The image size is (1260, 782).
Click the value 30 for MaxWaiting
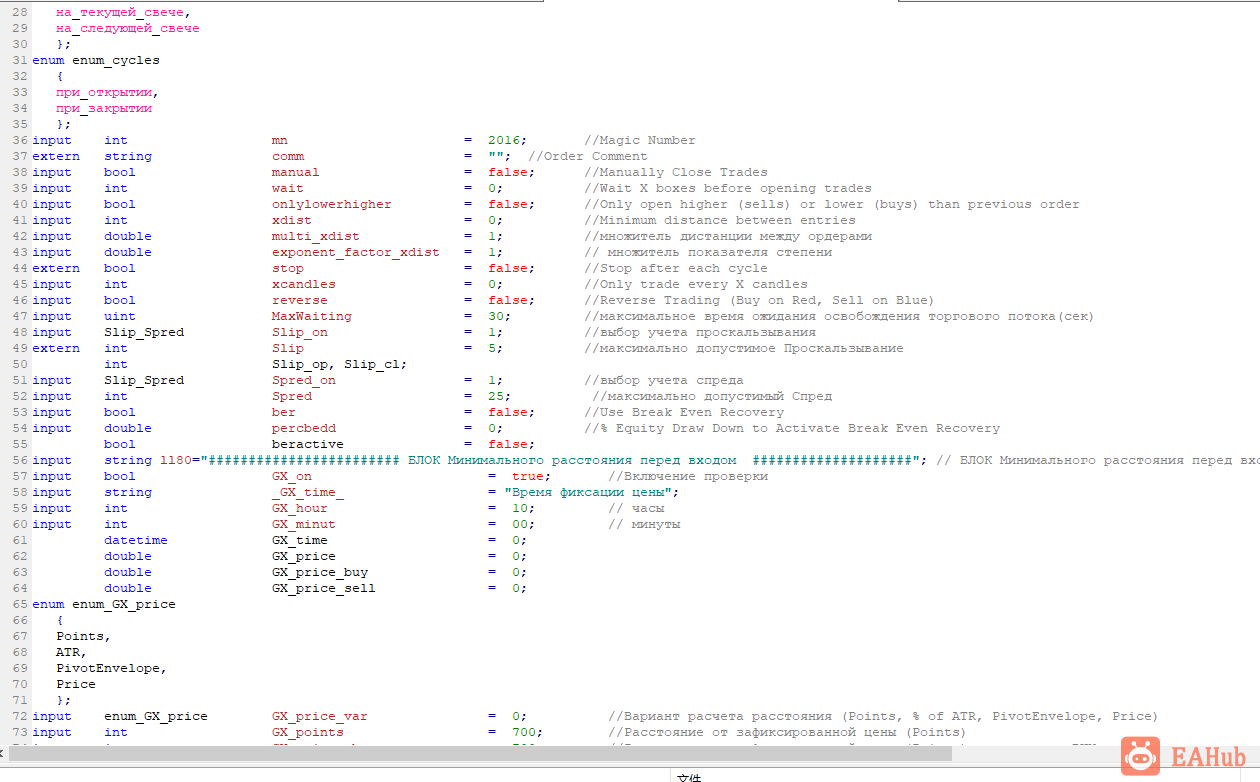pos(496,316)
